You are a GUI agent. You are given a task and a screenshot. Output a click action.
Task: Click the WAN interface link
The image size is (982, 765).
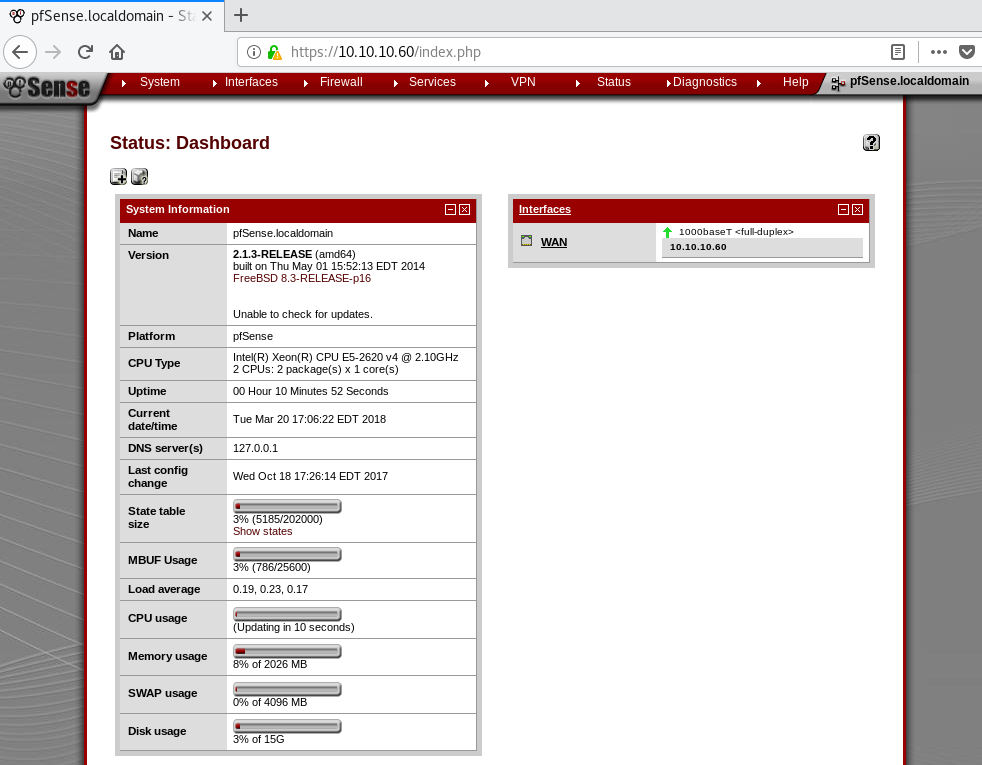(554, 242)
